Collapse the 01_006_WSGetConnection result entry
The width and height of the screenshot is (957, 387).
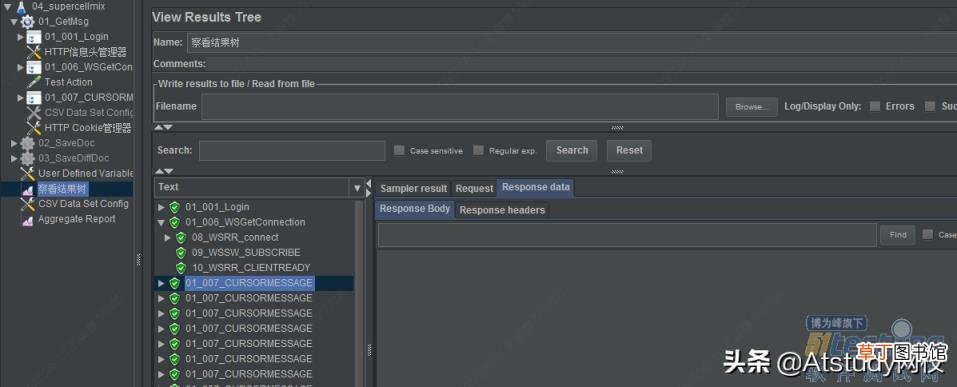click(161, 222)
